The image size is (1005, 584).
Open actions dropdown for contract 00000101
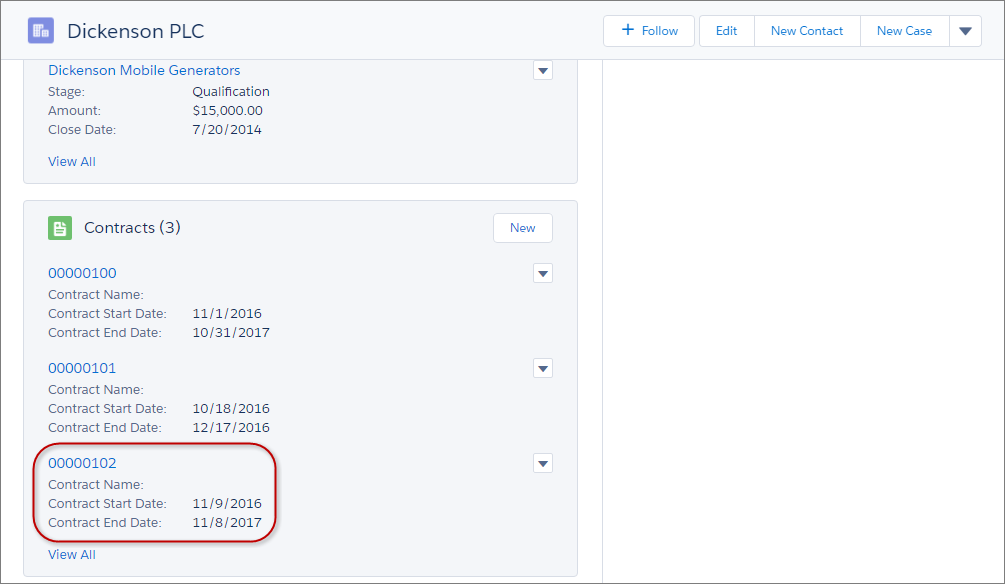tap(543, 369)
